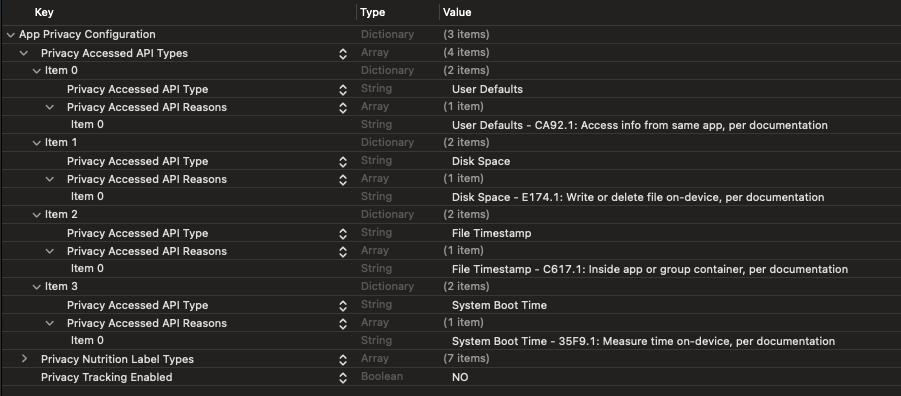901x396 pixels.
Task: Collapse the Item 2 dictionary chevron
Action: point(37,214)
